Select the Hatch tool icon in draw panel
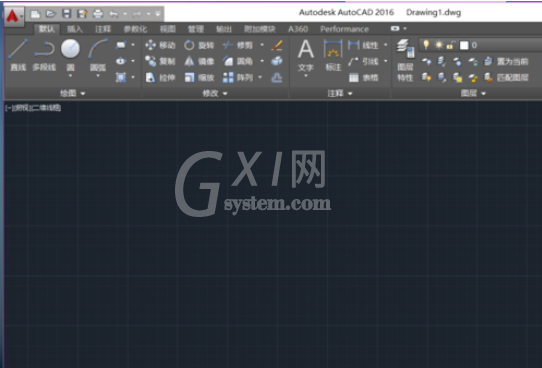This screenshot has width=542, height=368. pos(121,77)
